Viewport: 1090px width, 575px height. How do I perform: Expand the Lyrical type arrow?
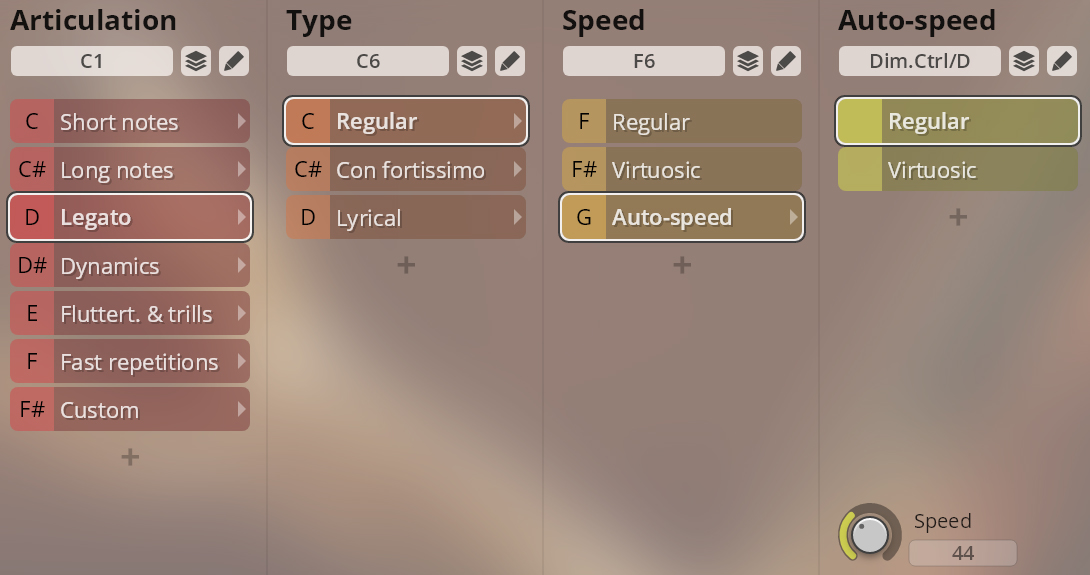point(517,217)
